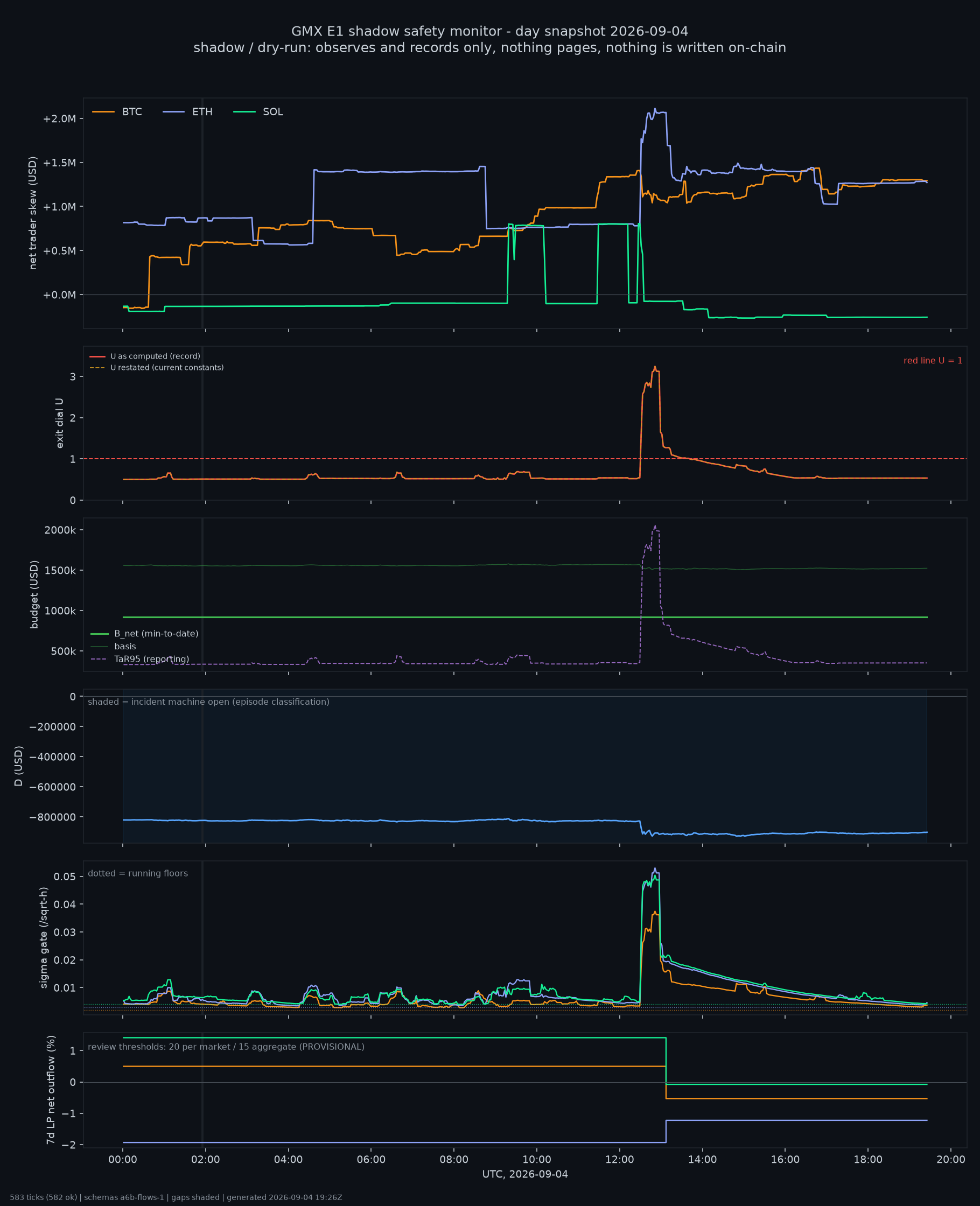Click the '0.04' sigma gate tick
Viewport: 980px width, 1206px height.
(x=65, y=904)
